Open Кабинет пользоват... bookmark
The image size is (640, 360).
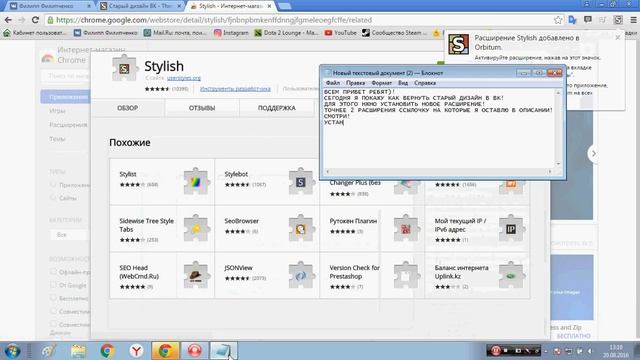34,33
